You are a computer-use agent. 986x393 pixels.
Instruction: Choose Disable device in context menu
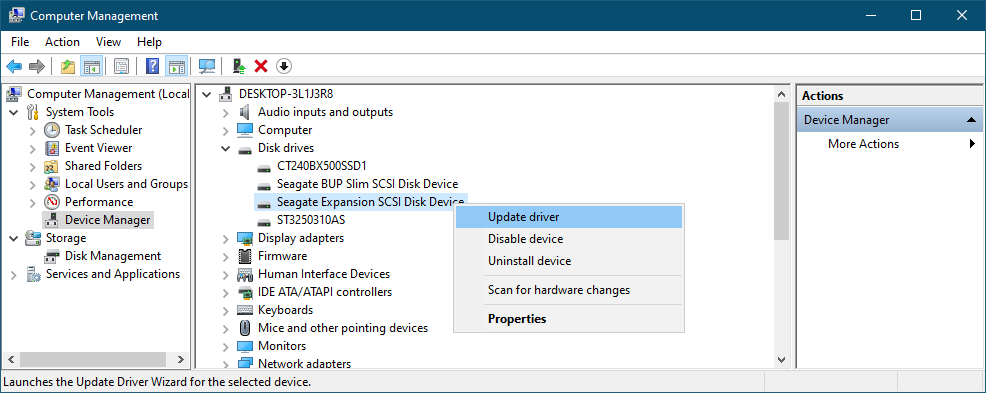point(568,239)
